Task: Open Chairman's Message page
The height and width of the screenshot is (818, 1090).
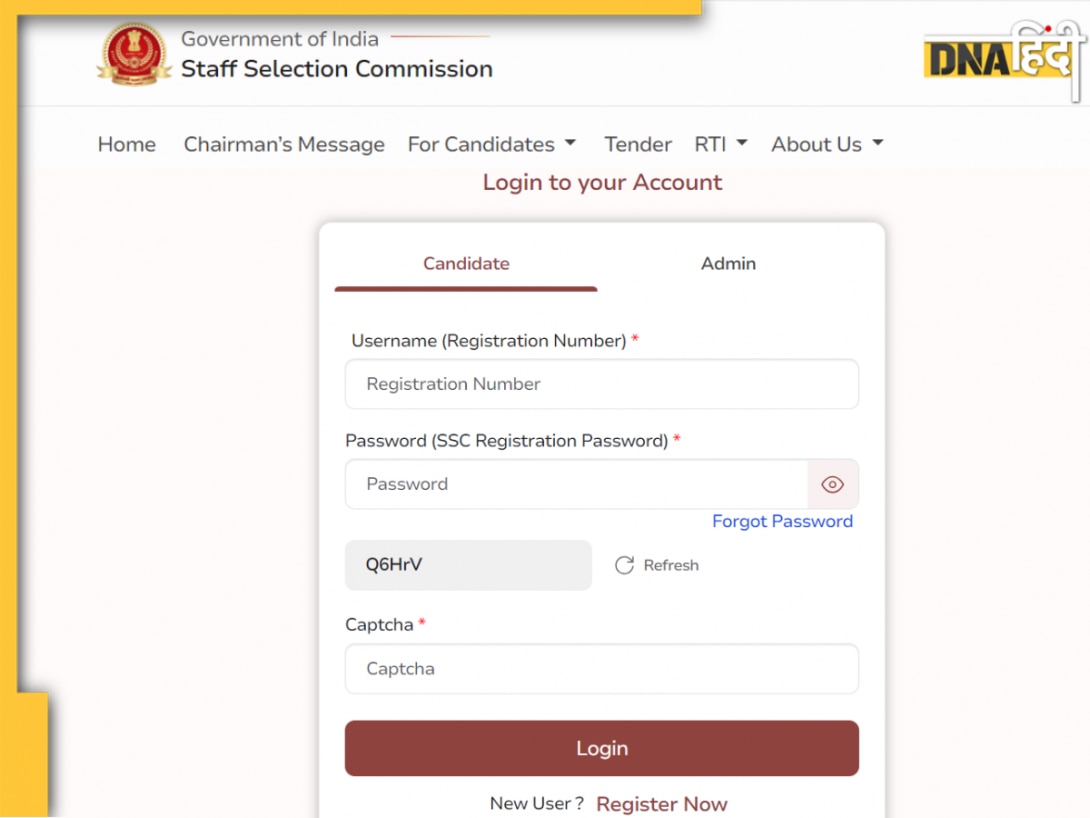Action: click(x=284, y=144)
